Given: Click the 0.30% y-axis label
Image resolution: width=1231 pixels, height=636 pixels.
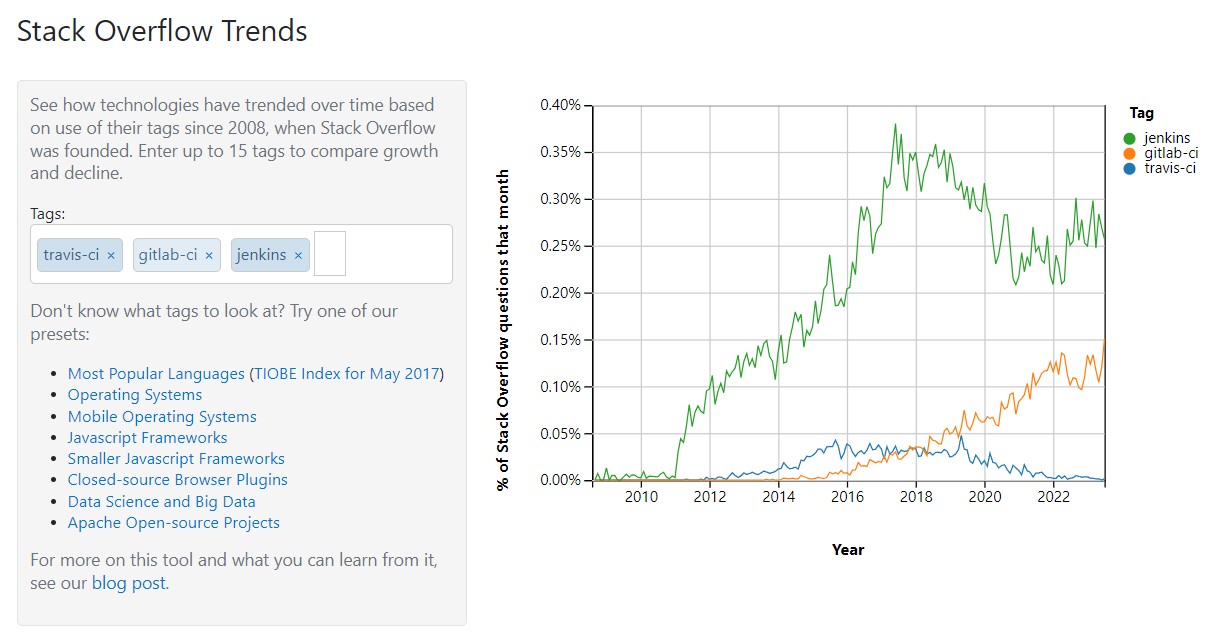Looking at the screenshot, I should (x=560, y=199).
